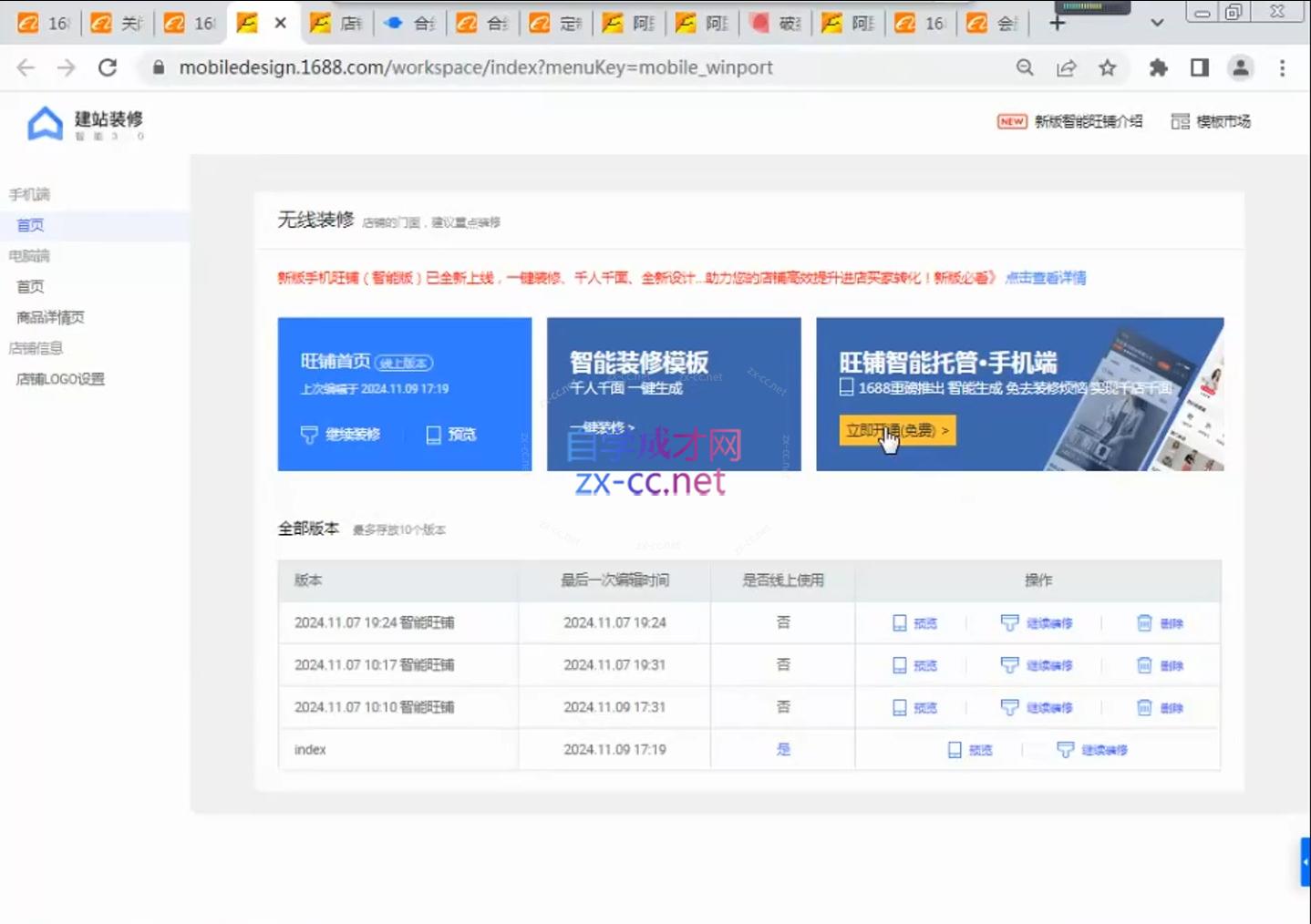Switch to the first browser tab
The width and height of the screenshot is (1311, 924).
click(x=43, y=23)
